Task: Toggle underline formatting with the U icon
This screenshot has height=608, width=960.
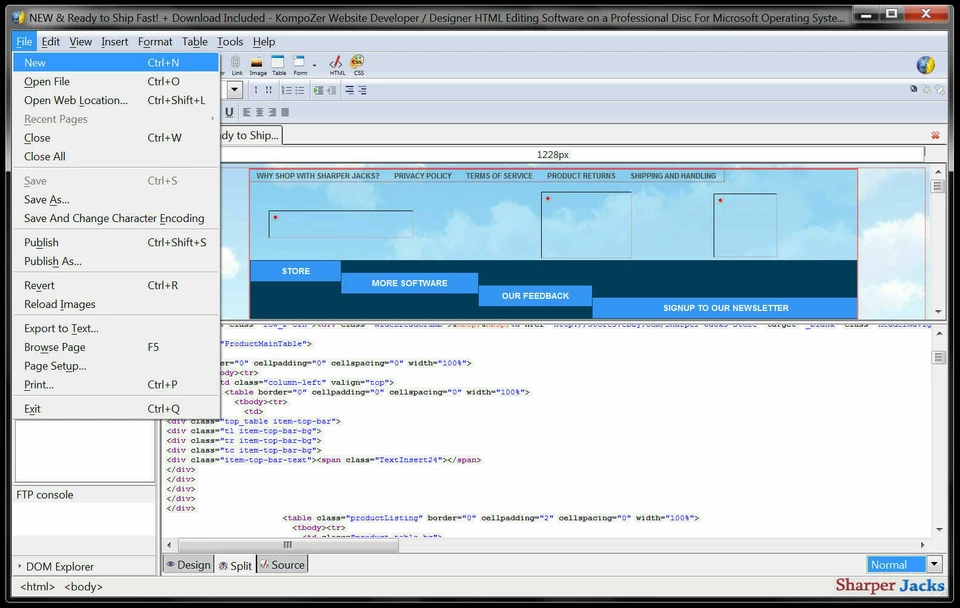Action: (x=229, y=111)
